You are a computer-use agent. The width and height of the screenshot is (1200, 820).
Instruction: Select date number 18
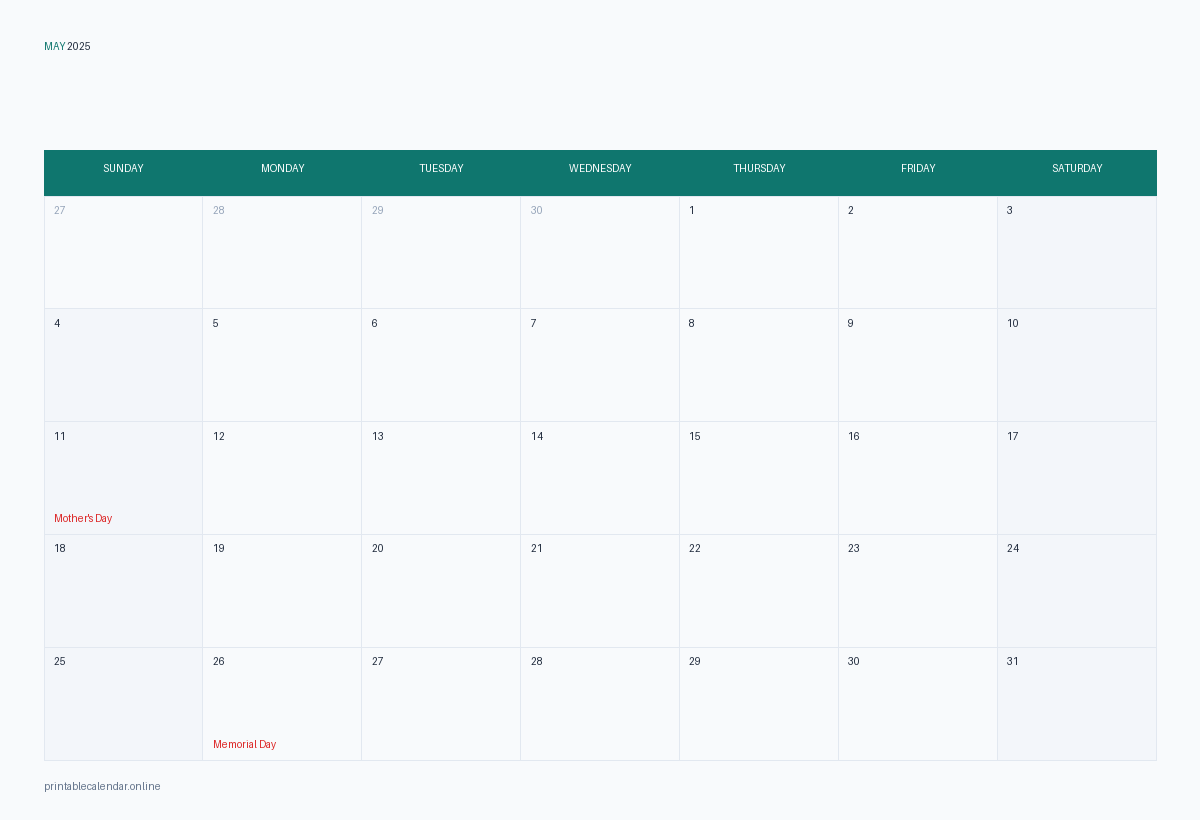click(x=60, y=549)
